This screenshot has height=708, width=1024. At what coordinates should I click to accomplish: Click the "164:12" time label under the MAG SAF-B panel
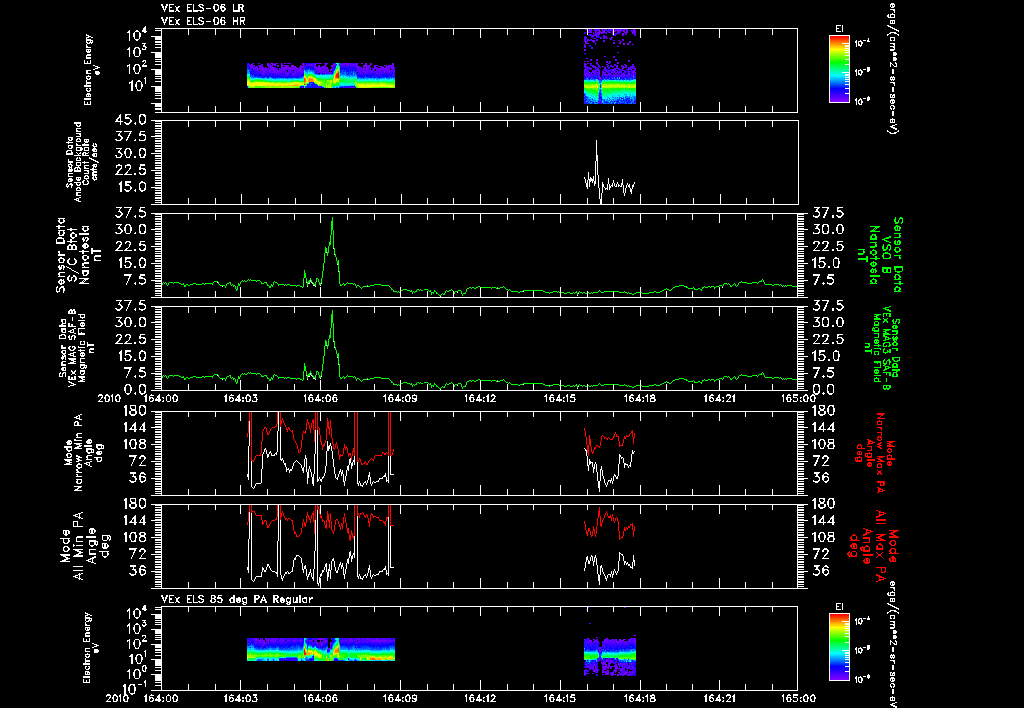coord(480,398)
